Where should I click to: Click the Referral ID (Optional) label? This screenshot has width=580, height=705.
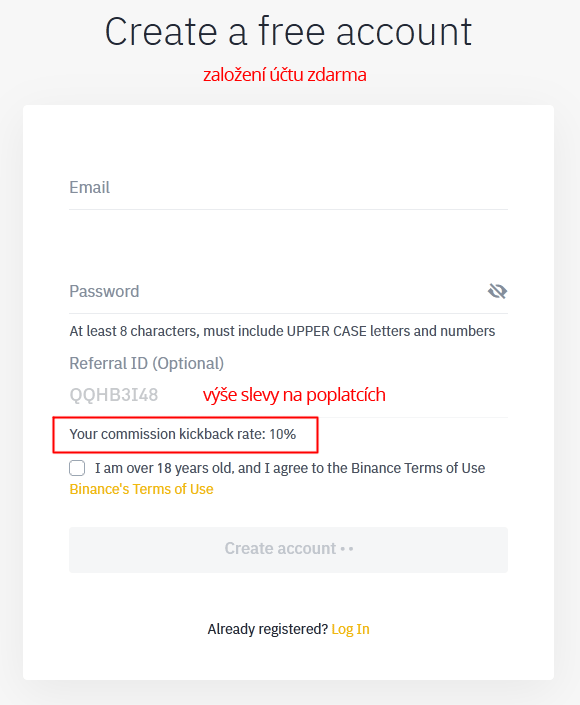(x=147, y=363)
